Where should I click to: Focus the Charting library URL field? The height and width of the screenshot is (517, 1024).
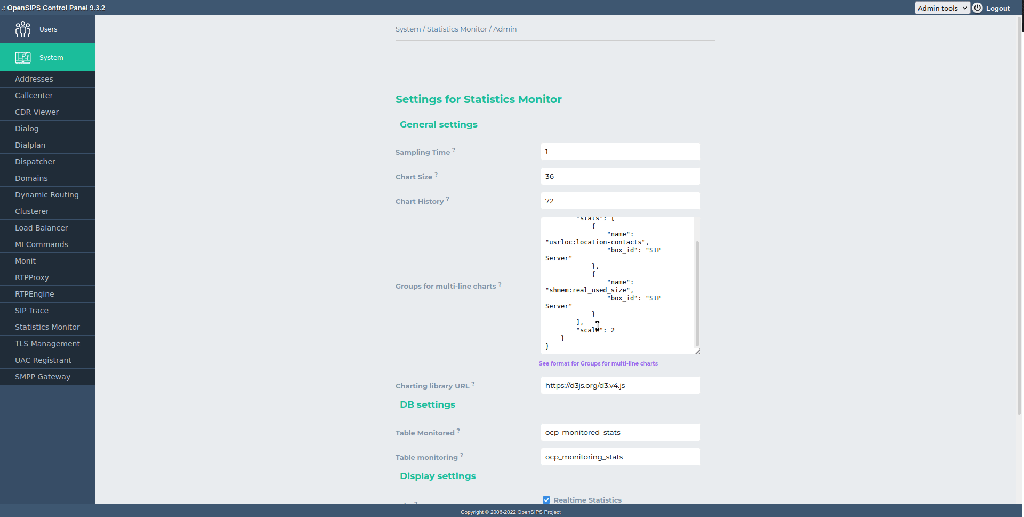pyautogui.click(x=619, y=385)
